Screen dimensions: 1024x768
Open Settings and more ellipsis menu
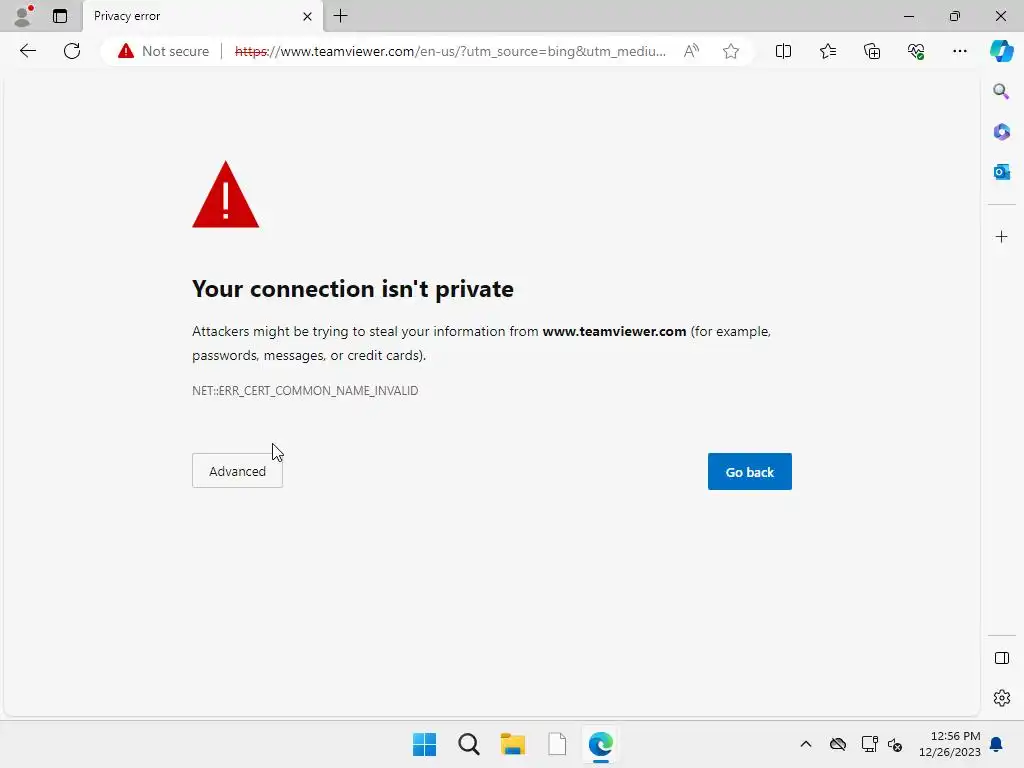coord(959,51)
